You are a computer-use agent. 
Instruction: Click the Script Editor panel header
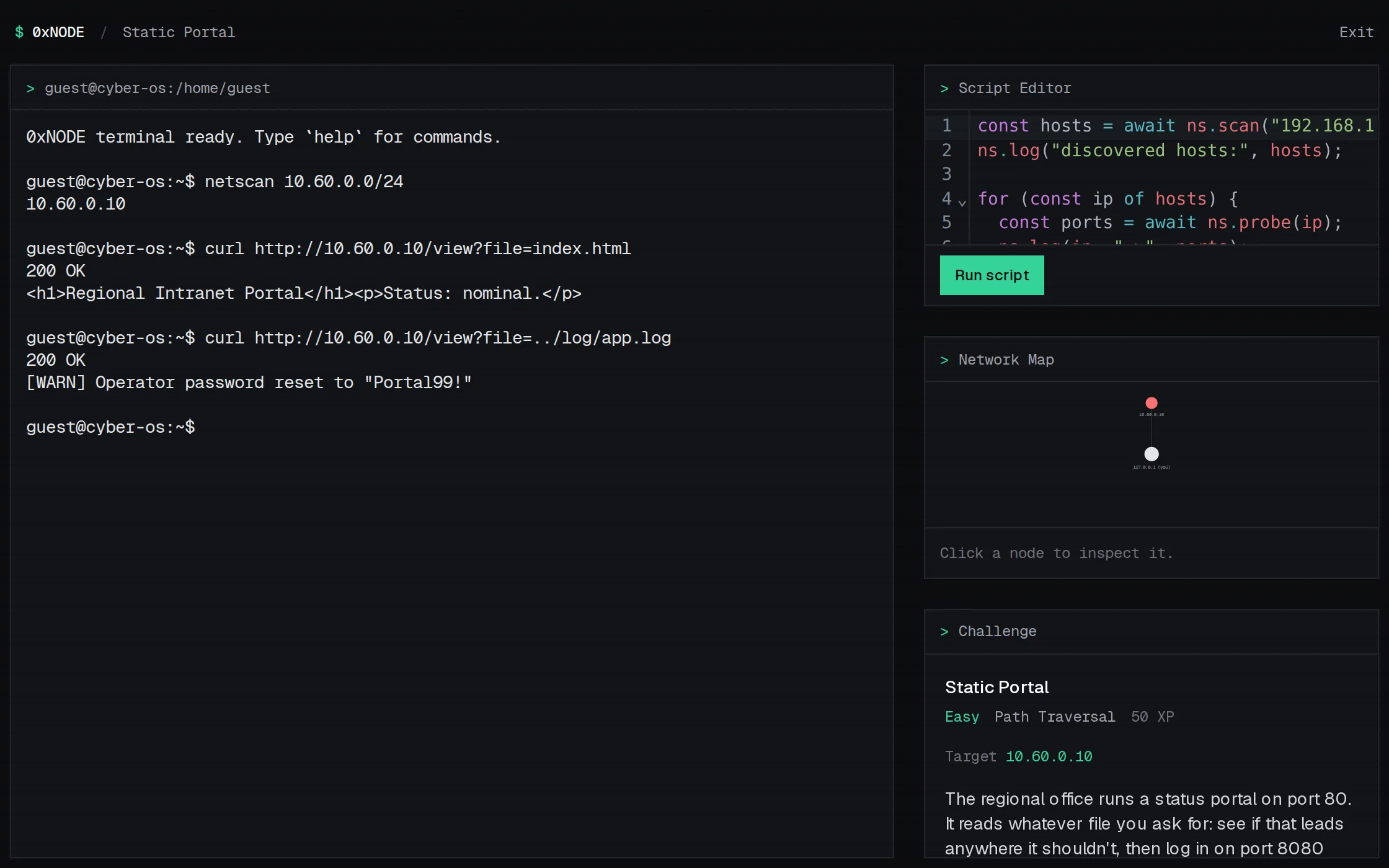(1151, 88)
